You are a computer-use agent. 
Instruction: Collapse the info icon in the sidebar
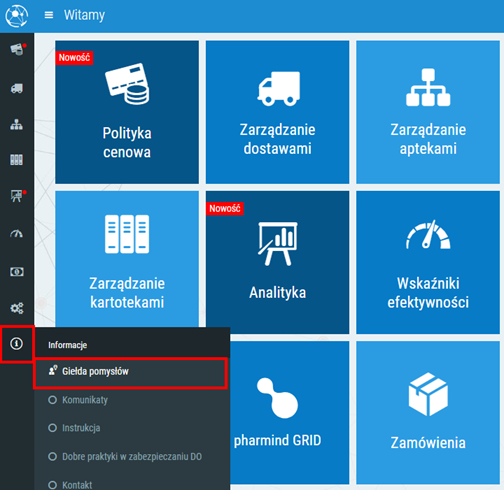click(x=17, y=343)
